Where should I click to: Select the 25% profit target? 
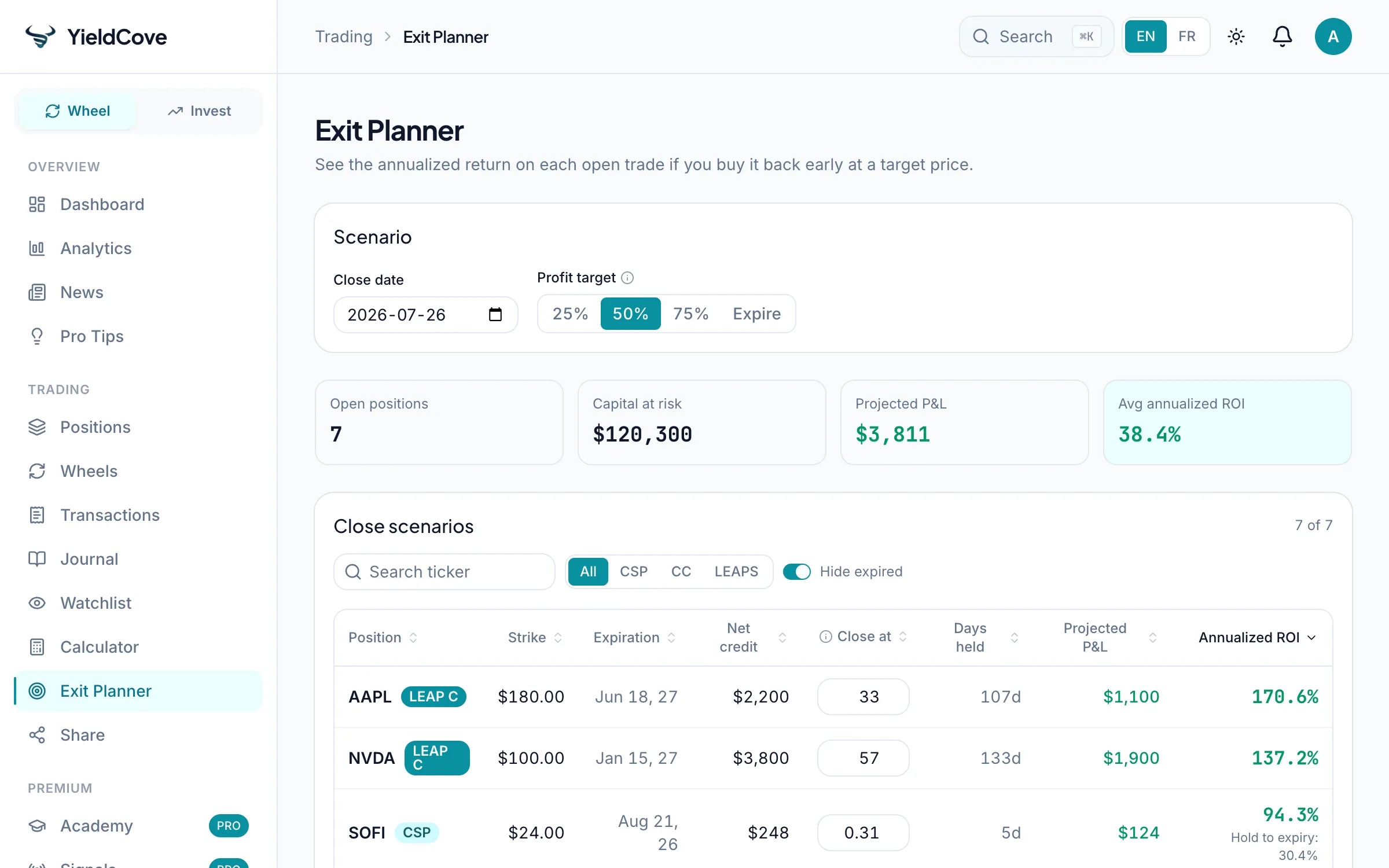(x=570, y=314)
